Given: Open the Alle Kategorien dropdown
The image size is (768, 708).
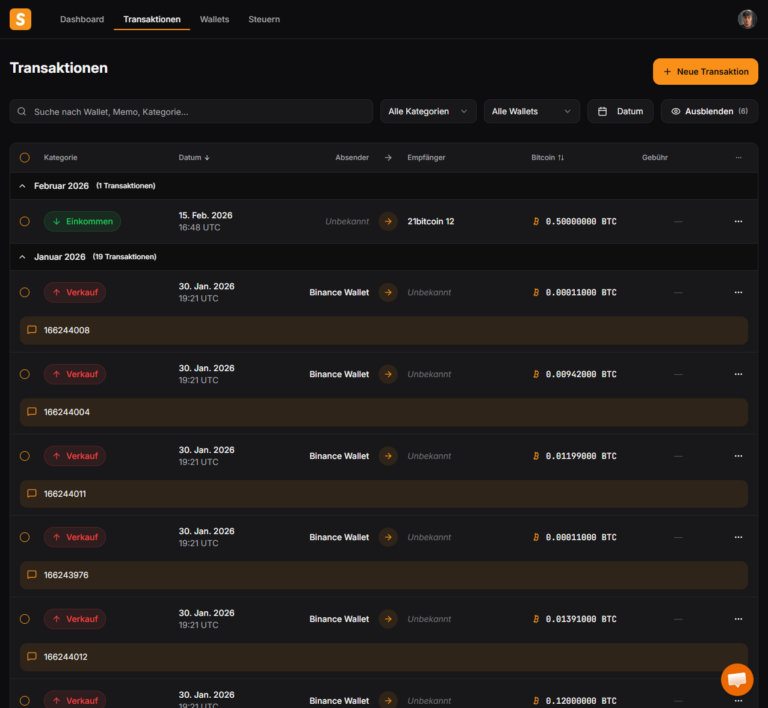Looking at the screenshot, I should point(428,111).
